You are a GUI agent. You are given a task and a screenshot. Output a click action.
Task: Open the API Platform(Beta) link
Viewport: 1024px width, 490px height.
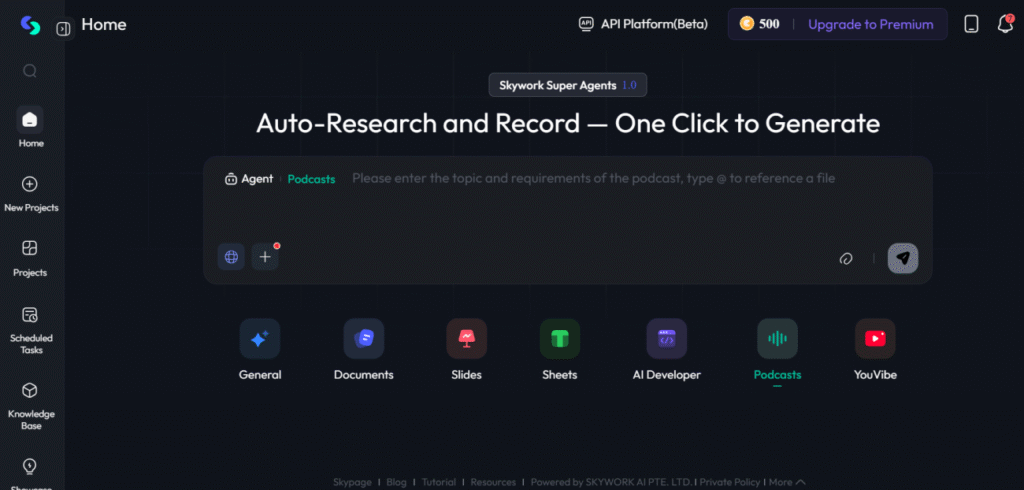click(x=643, y=24)
